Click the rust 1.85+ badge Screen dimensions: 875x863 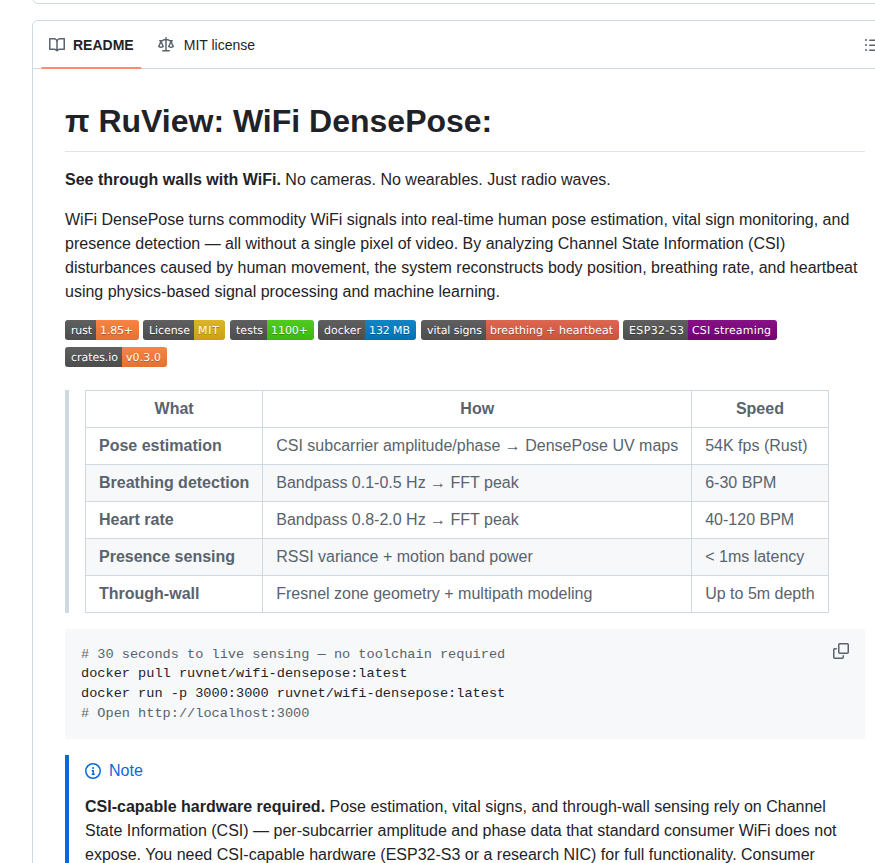tap(102, 330)
